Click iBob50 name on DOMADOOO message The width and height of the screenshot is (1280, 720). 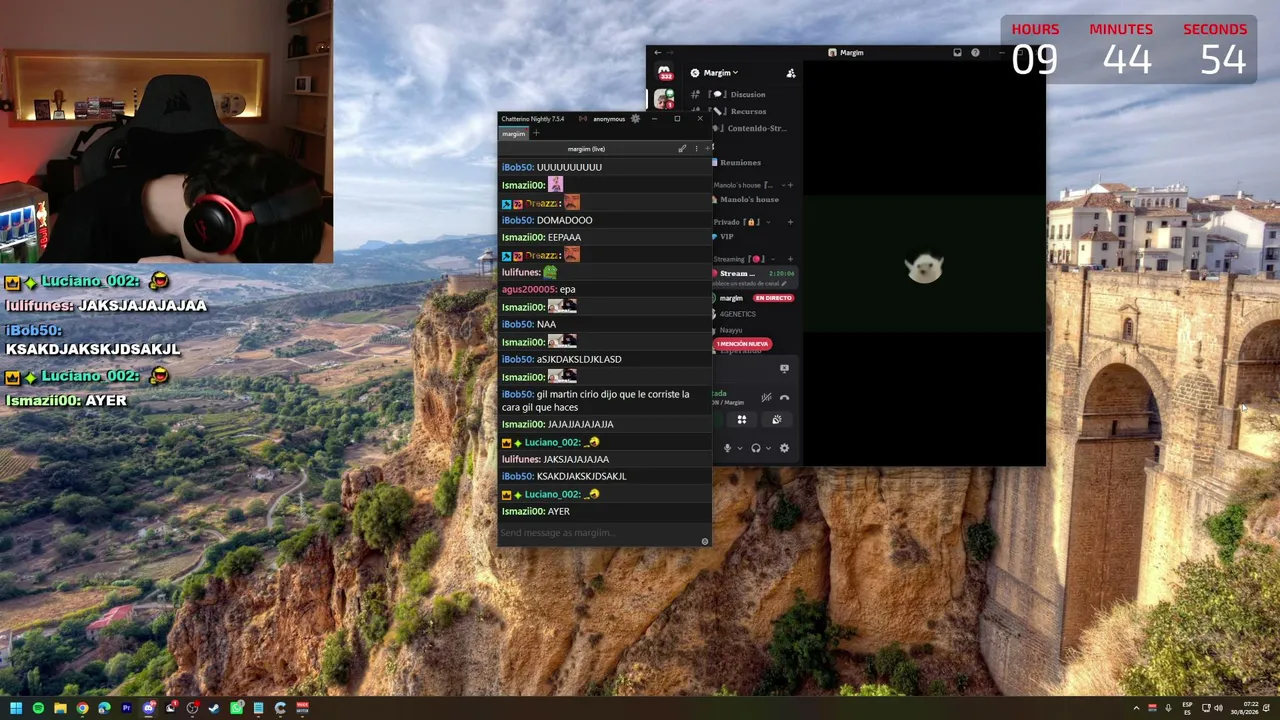coord(517,220)
